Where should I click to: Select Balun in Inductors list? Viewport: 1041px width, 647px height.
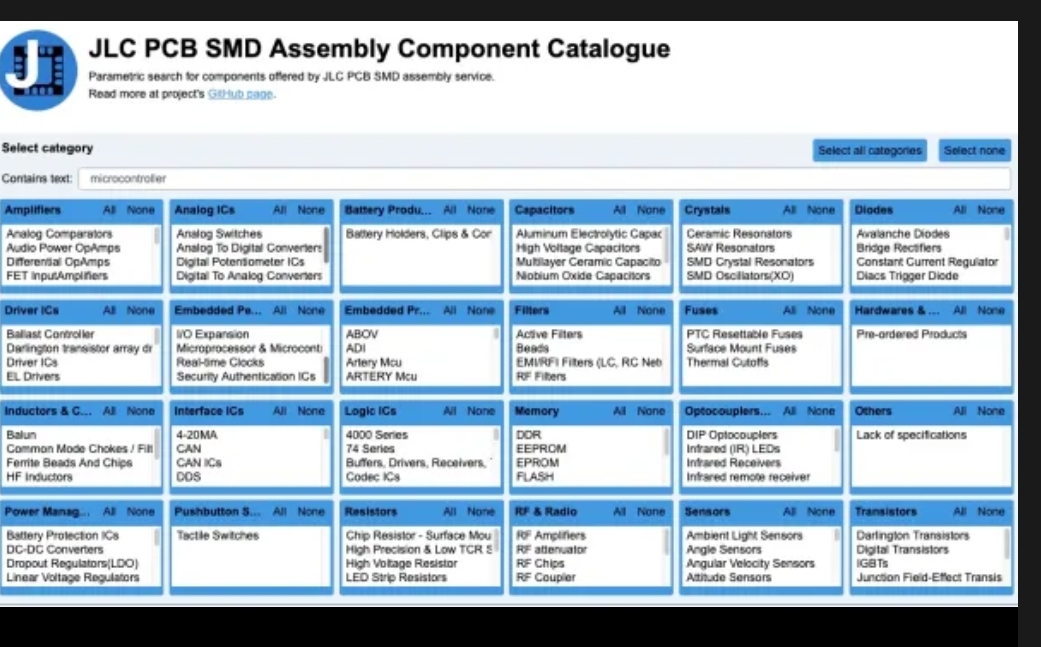21,435
